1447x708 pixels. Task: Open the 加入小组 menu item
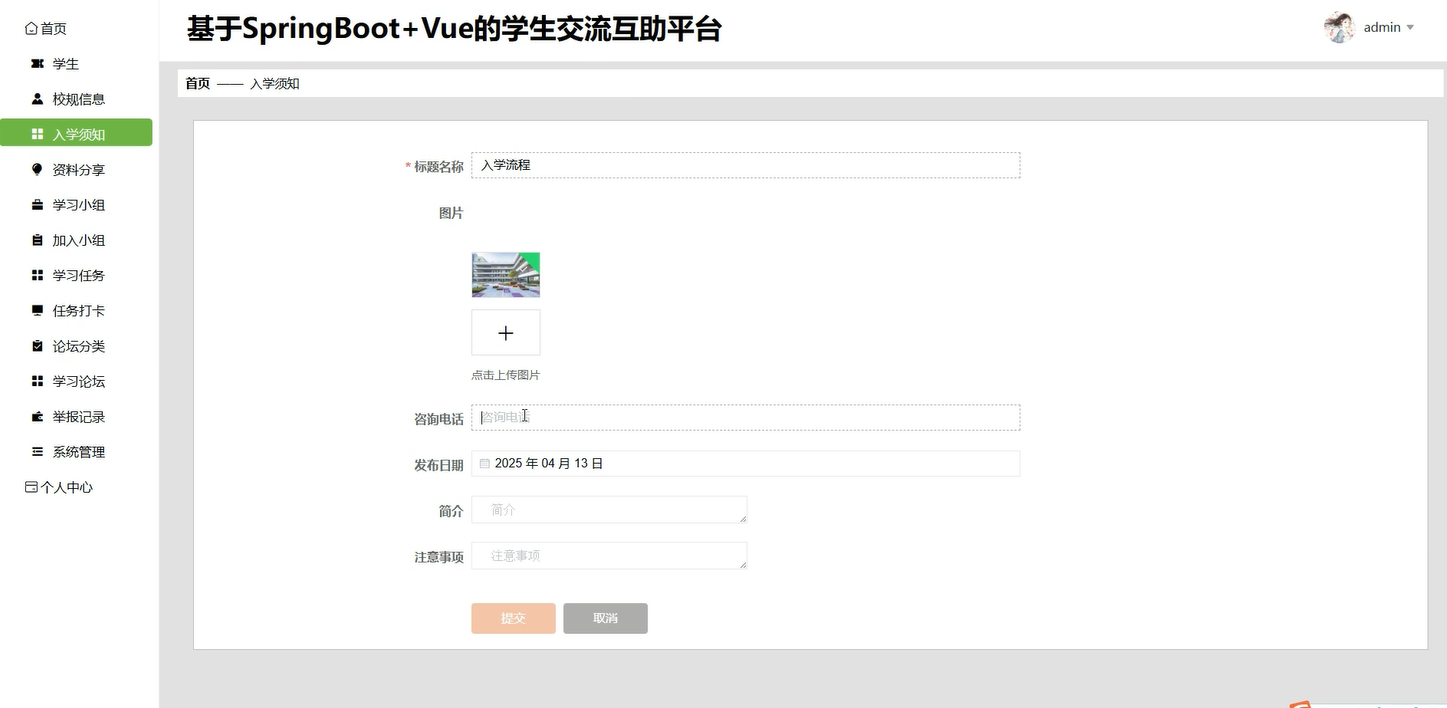click(x=79, y=240)
